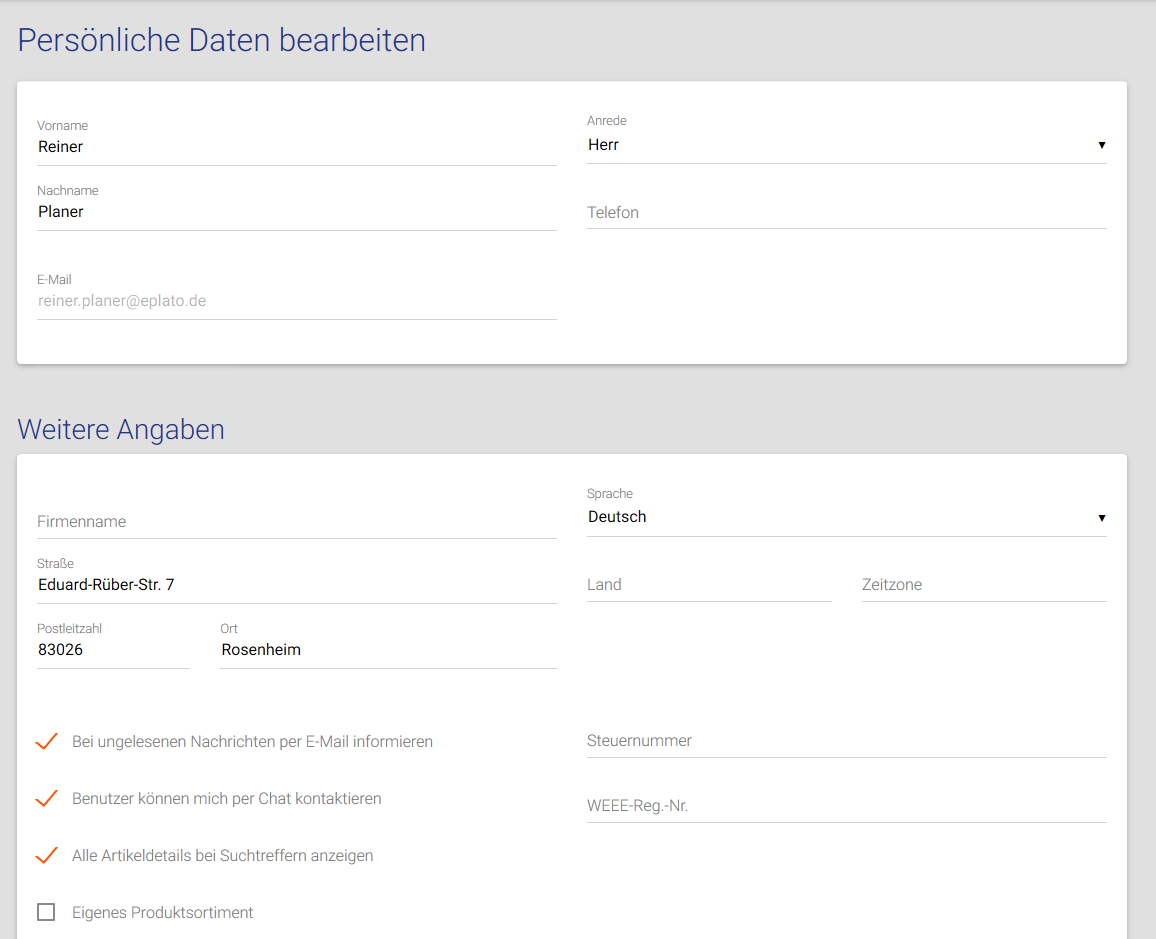Uncheck email notification for unread messages
Image resolution: width=1156 pixels, height=939 pixels.
46,742
